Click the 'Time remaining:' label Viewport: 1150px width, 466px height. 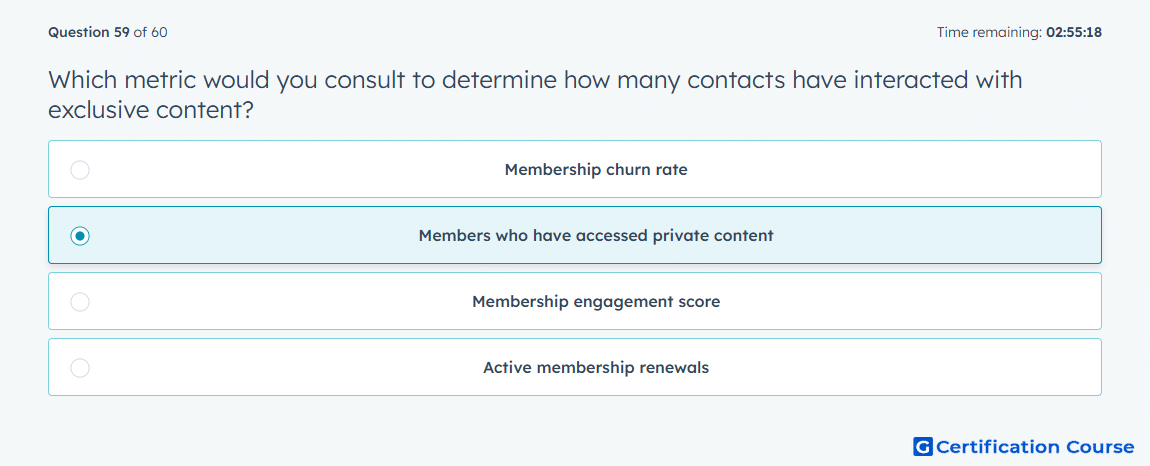(990, 32)
